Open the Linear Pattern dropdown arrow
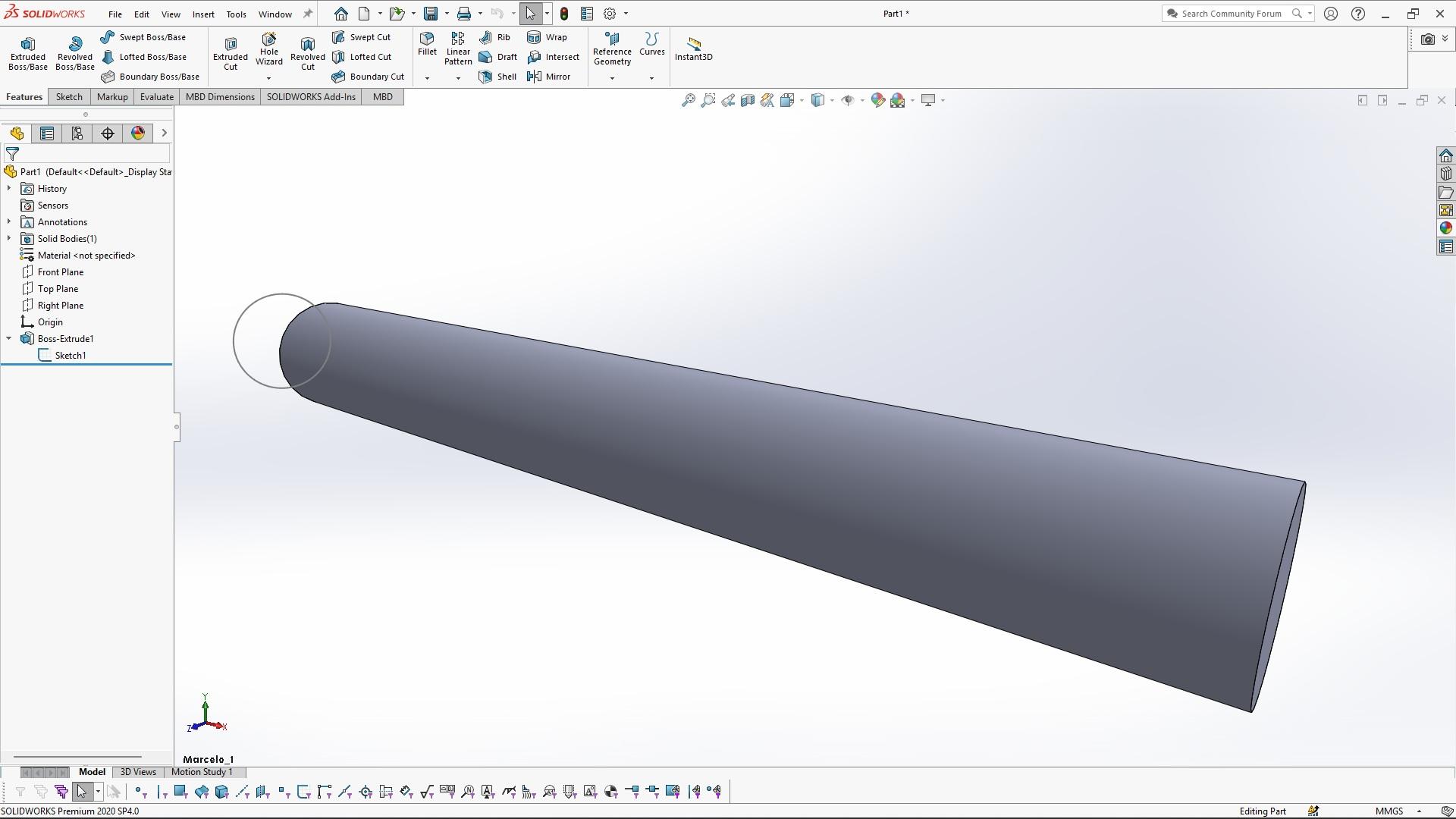The image size is (1456, 819). click(458, 78)
